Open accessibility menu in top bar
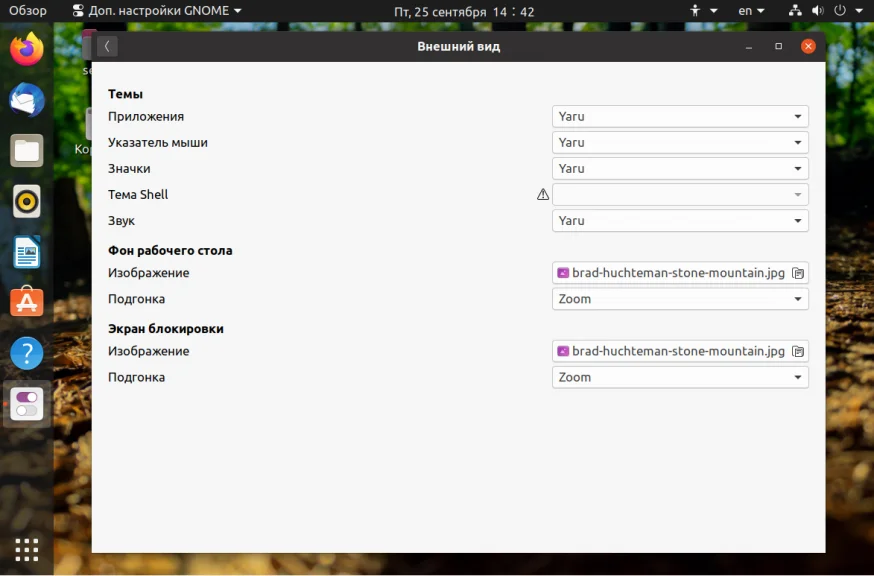874x576 pixels. coord(703,11)
